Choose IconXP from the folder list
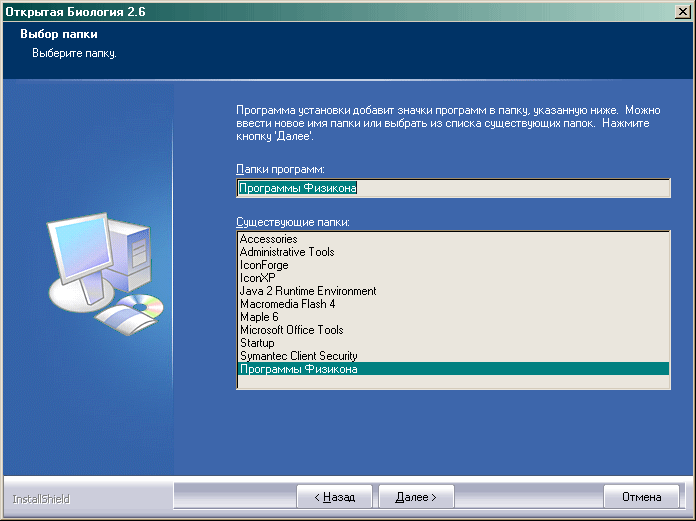696x521 pixels. tap(257, 278)
